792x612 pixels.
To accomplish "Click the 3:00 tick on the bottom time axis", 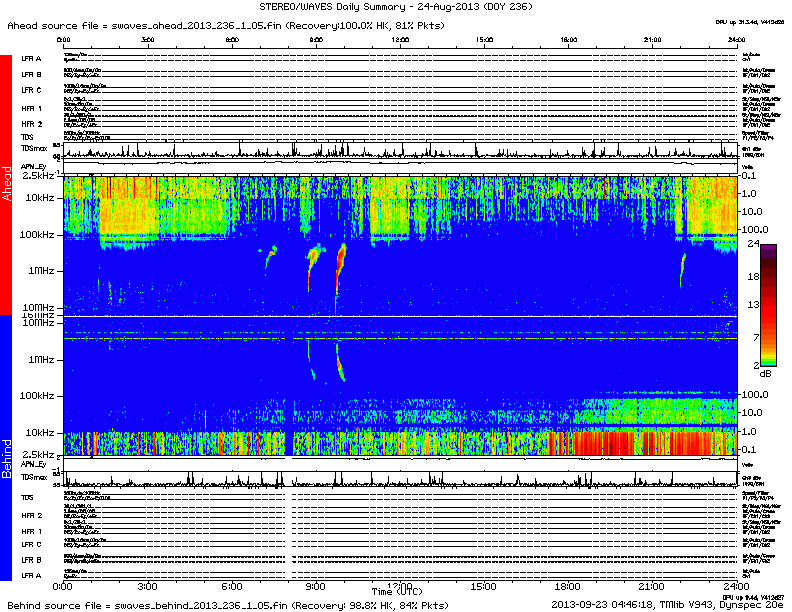I will click(148, 585).
